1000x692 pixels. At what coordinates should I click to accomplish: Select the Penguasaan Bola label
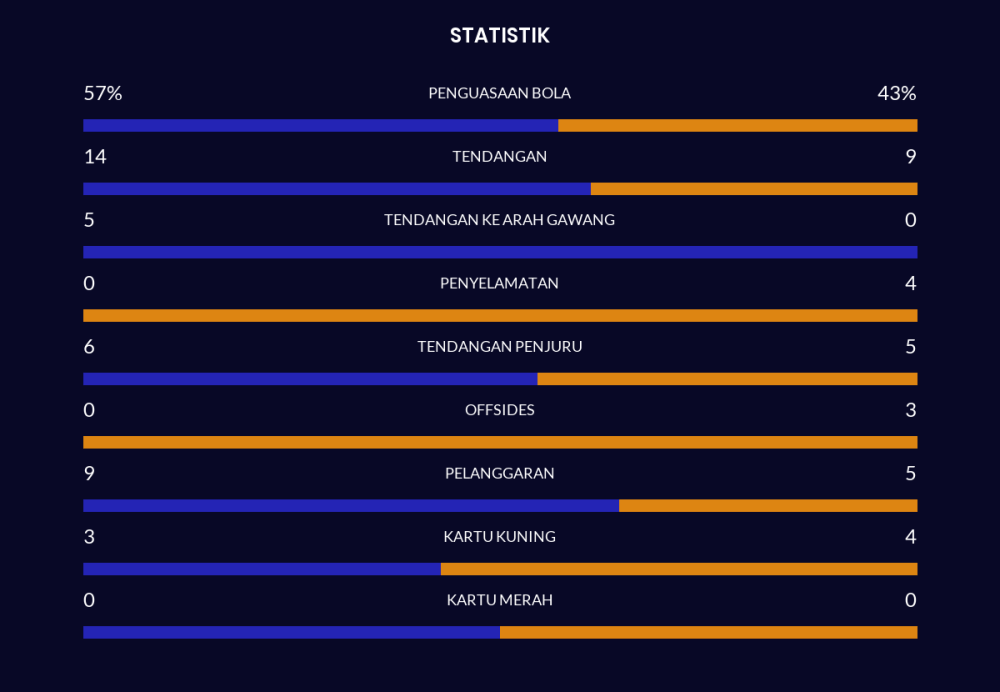click(x=499, y=93)
